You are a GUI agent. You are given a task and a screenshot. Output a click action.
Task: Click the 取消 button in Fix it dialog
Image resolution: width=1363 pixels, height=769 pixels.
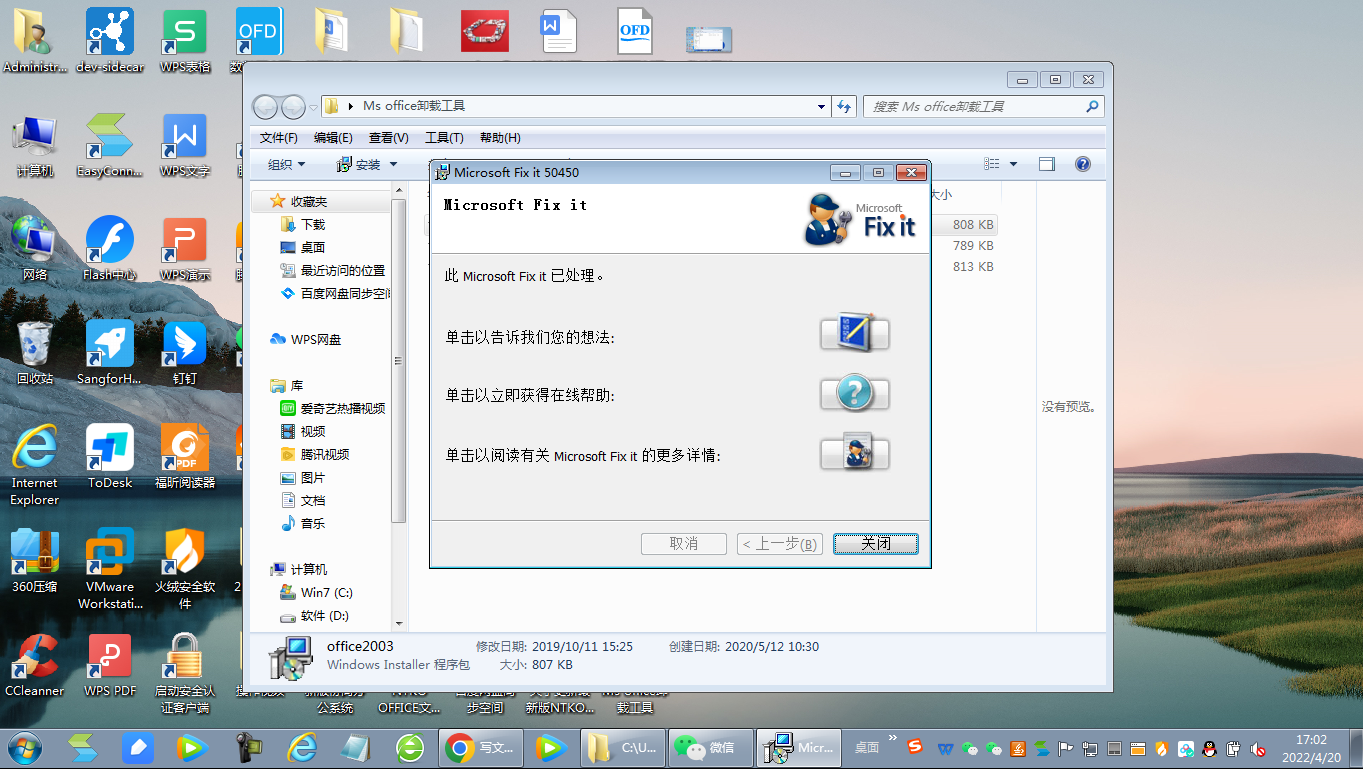(684, 544)
